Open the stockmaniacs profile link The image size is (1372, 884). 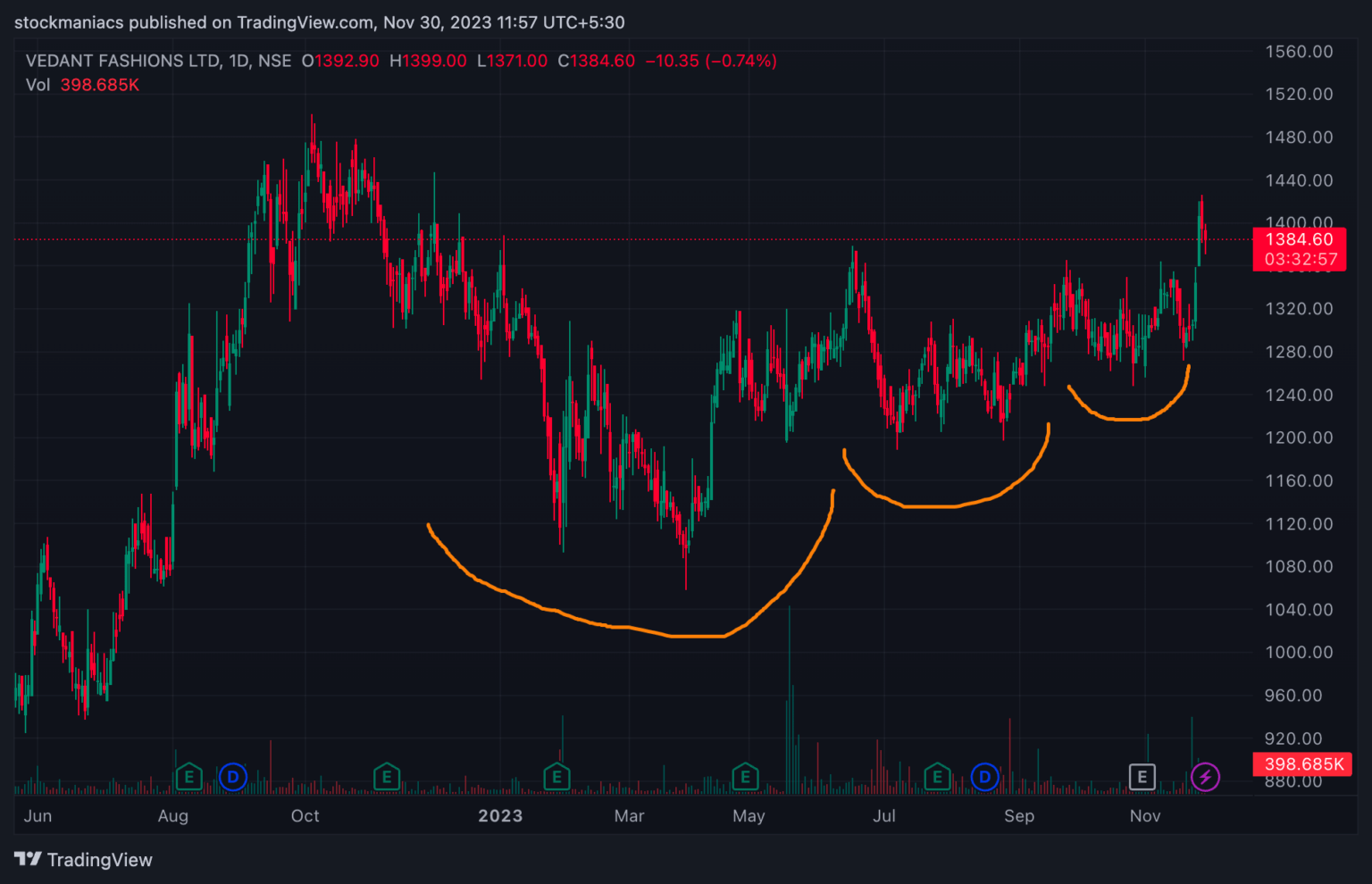click(64, 22)
